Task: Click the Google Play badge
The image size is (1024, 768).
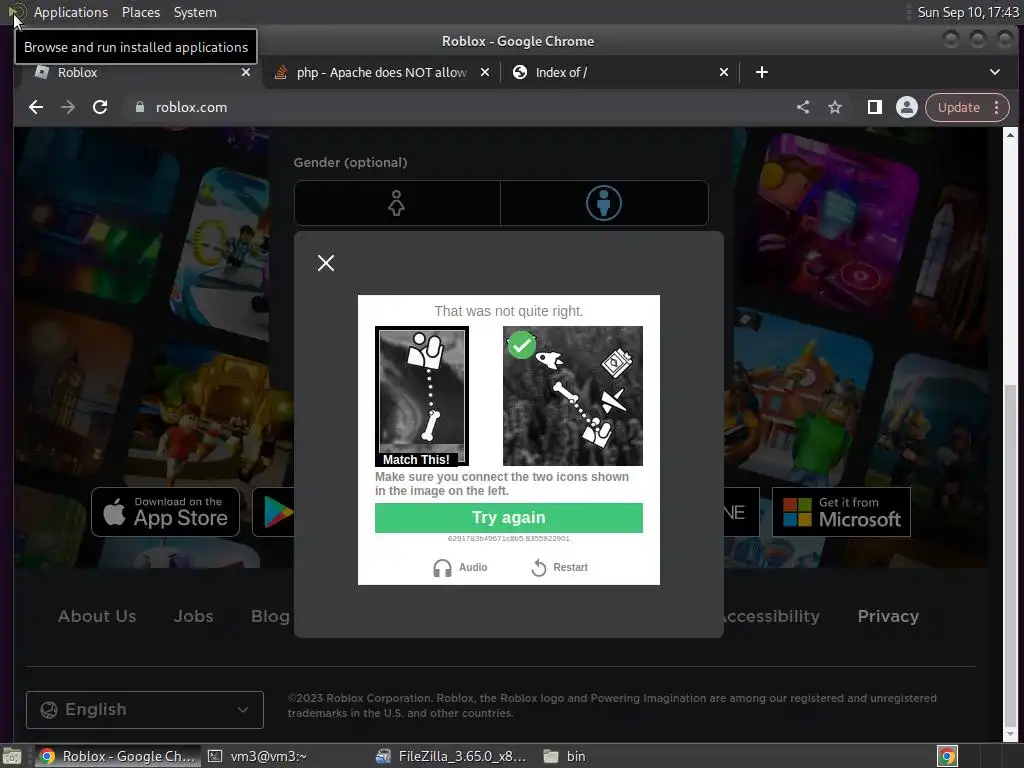Action: pos(274,512)
